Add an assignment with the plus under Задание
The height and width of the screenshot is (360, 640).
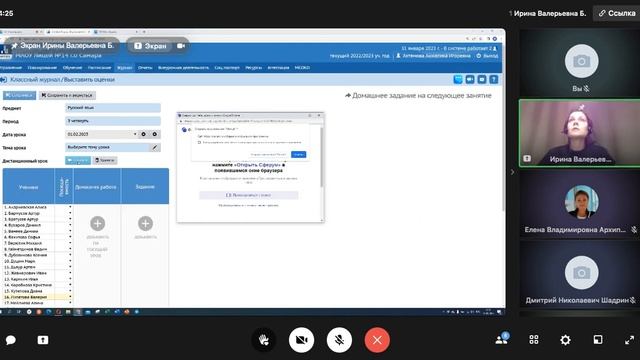point(145,223)
